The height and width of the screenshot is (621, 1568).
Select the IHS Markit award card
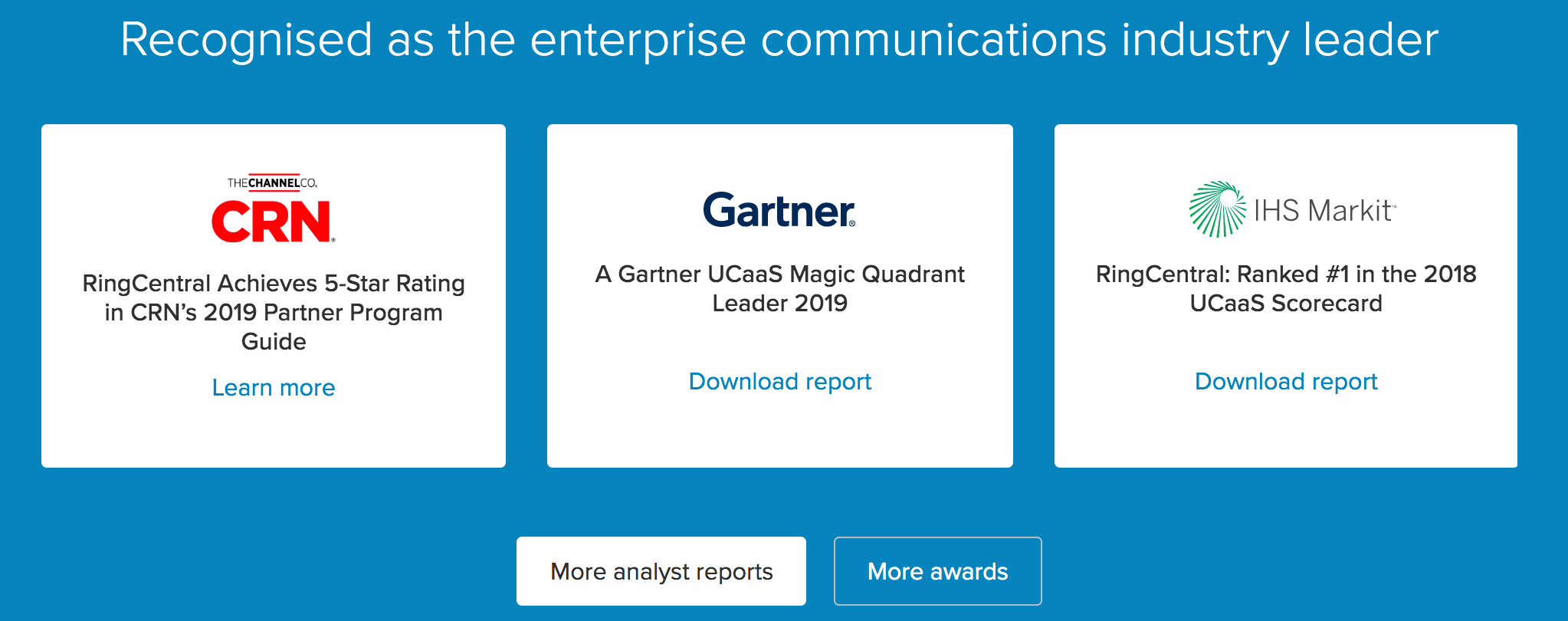pos(1286,296)
